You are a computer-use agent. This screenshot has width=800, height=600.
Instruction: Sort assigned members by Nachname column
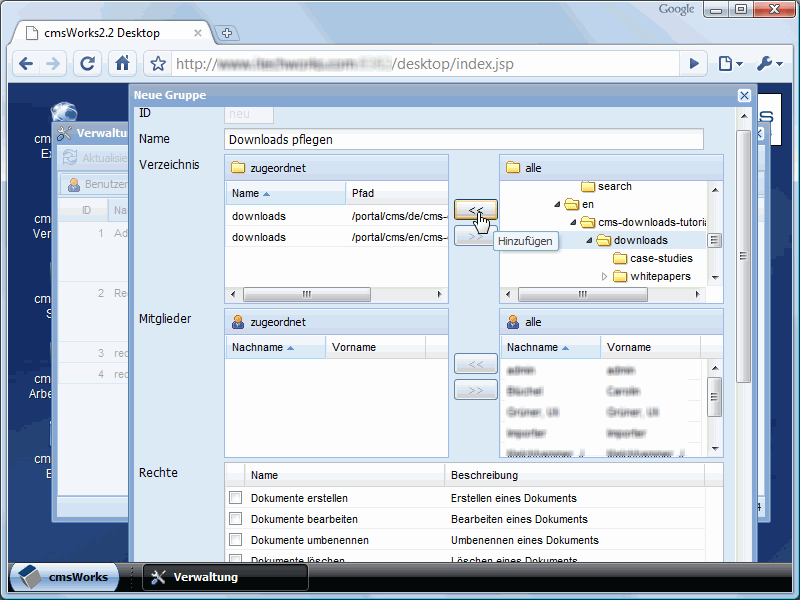point(276,347)
